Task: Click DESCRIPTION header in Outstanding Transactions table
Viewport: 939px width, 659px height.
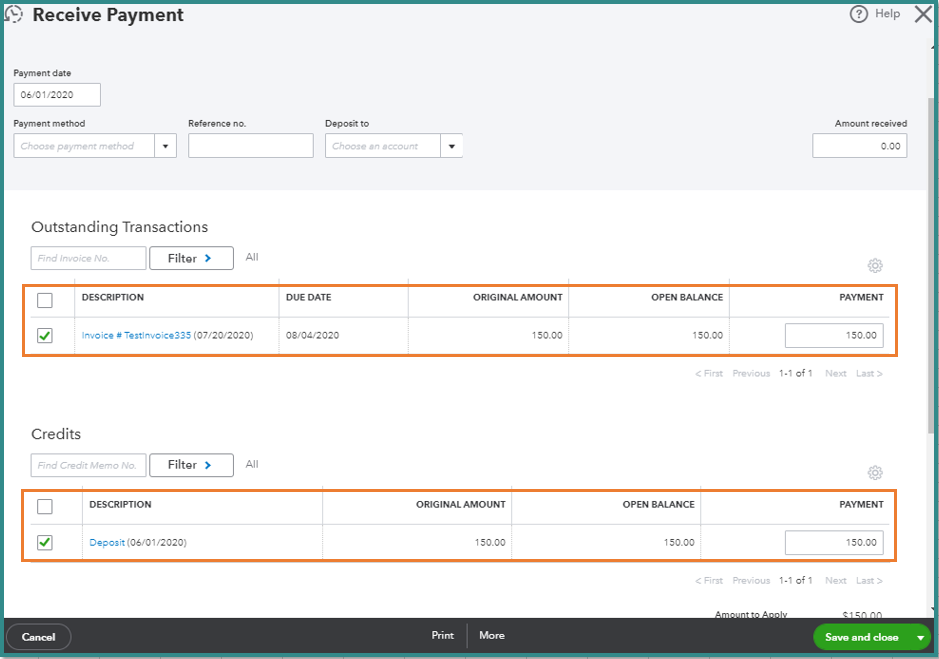Action: point(113,297)
